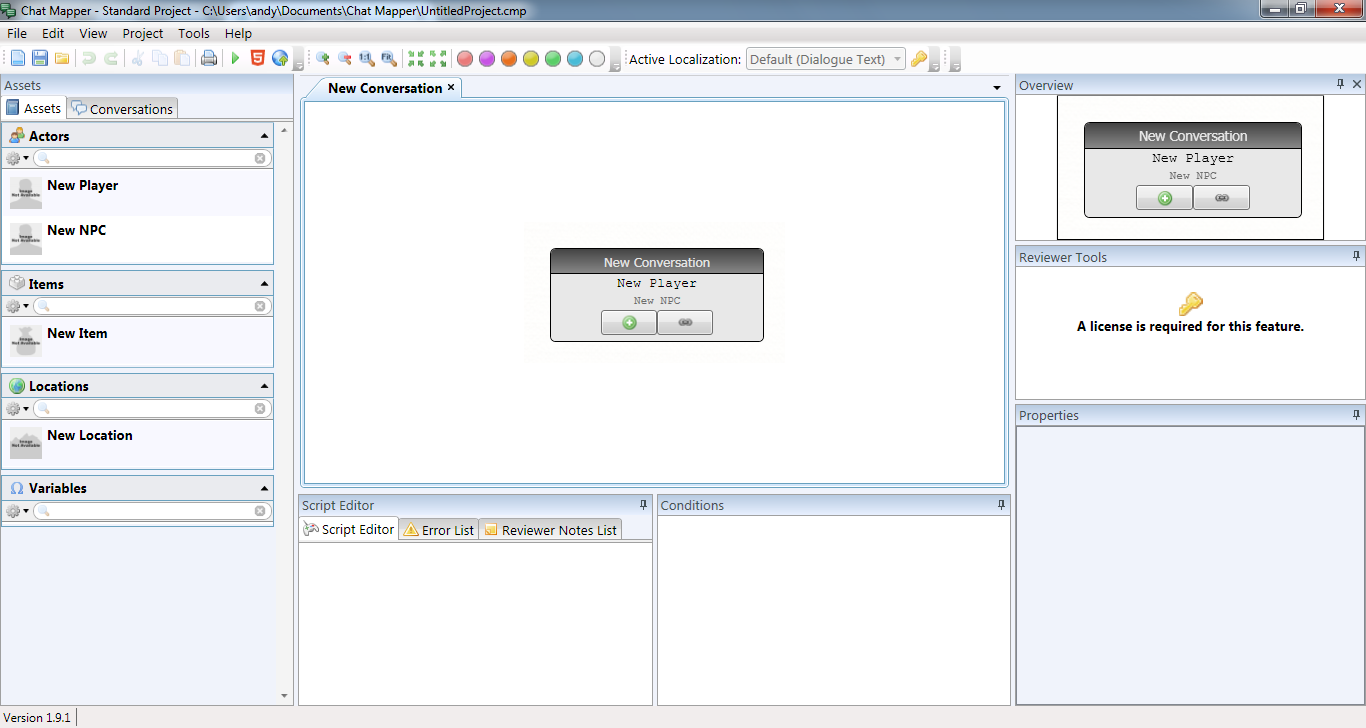The image size is (1366, 728).
Task: Select the purple node color swatch
Action: coord(487,59)
